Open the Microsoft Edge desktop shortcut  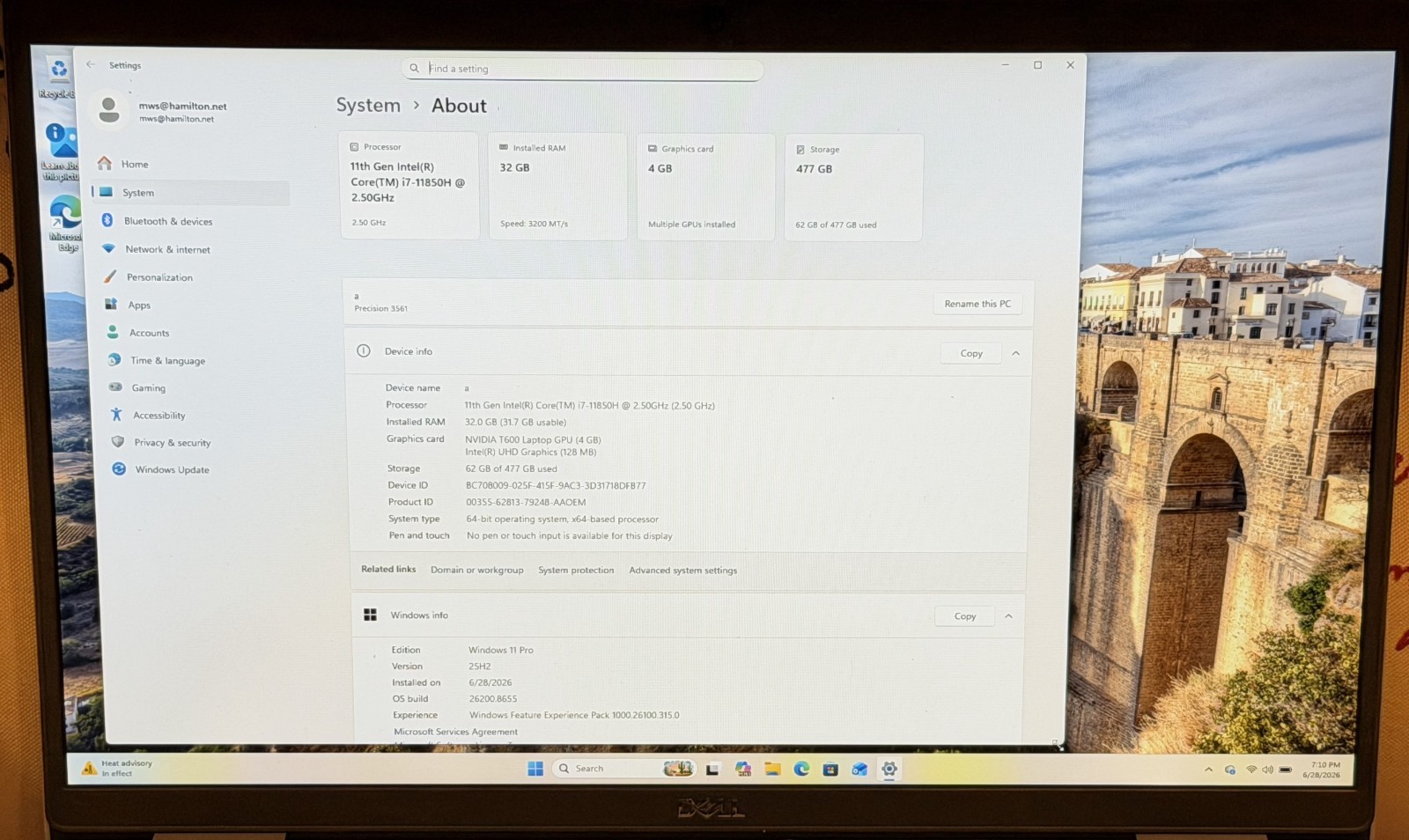click(x=65, y=225)
